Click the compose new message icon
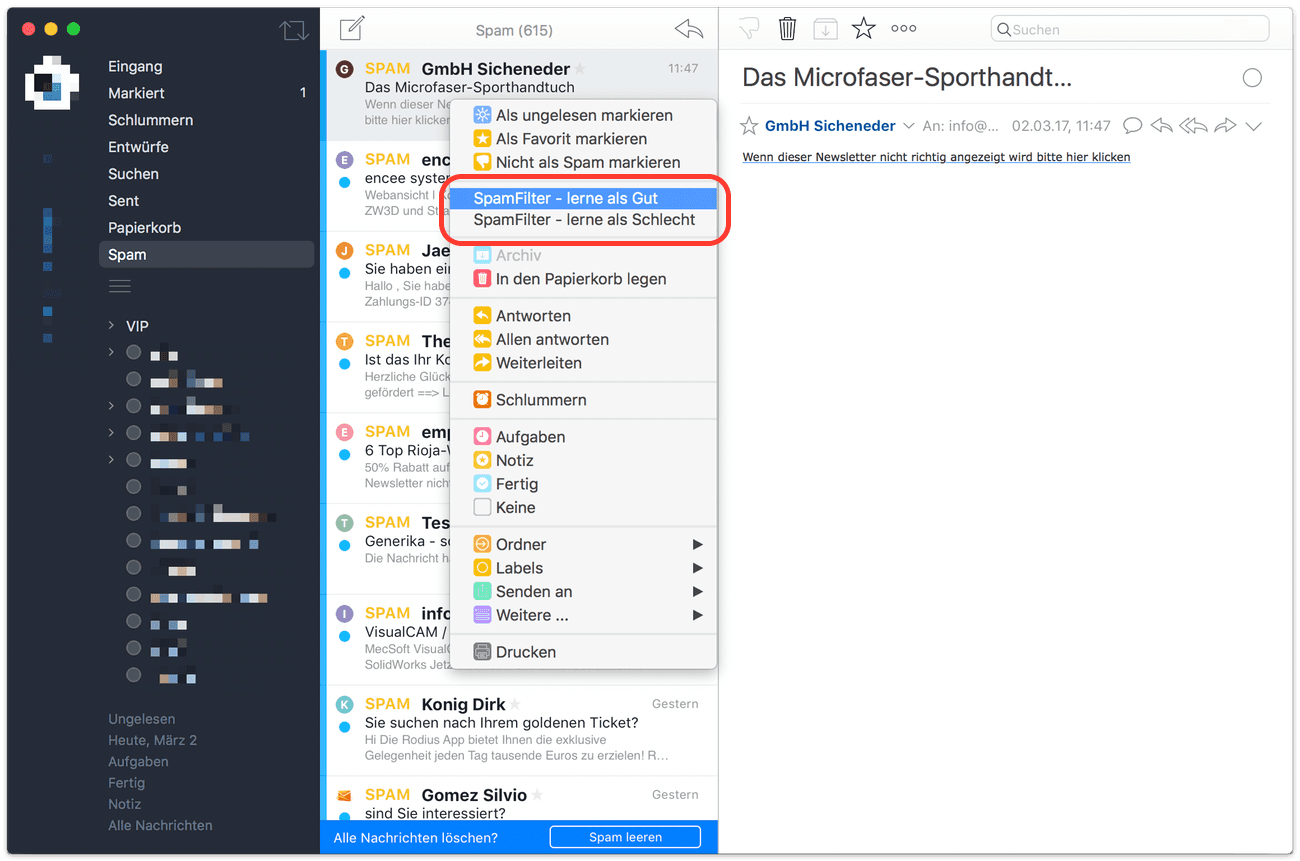 coord(351,29)
